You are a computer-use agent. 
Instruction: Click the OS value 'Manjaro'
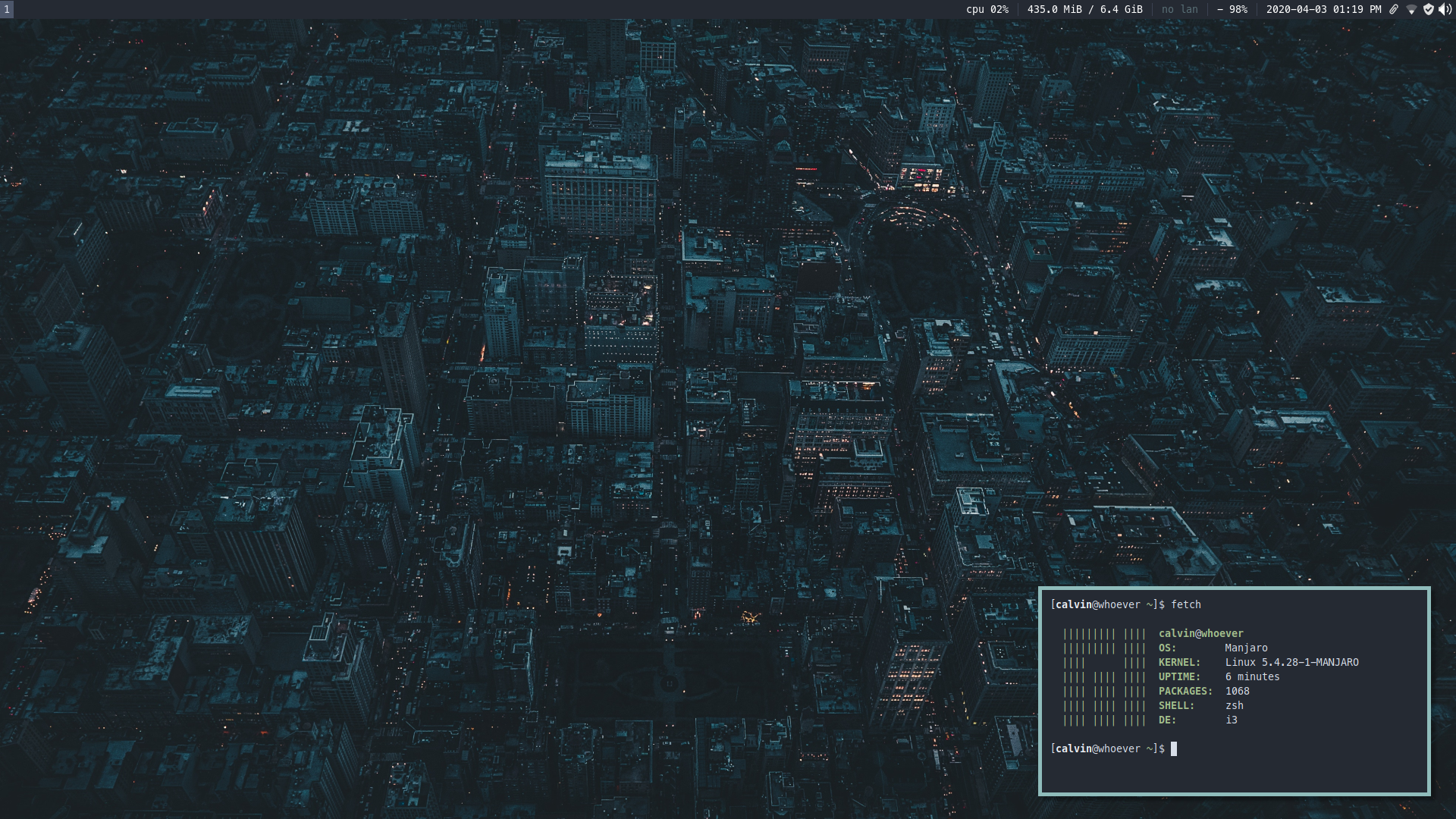[1246, 648]
